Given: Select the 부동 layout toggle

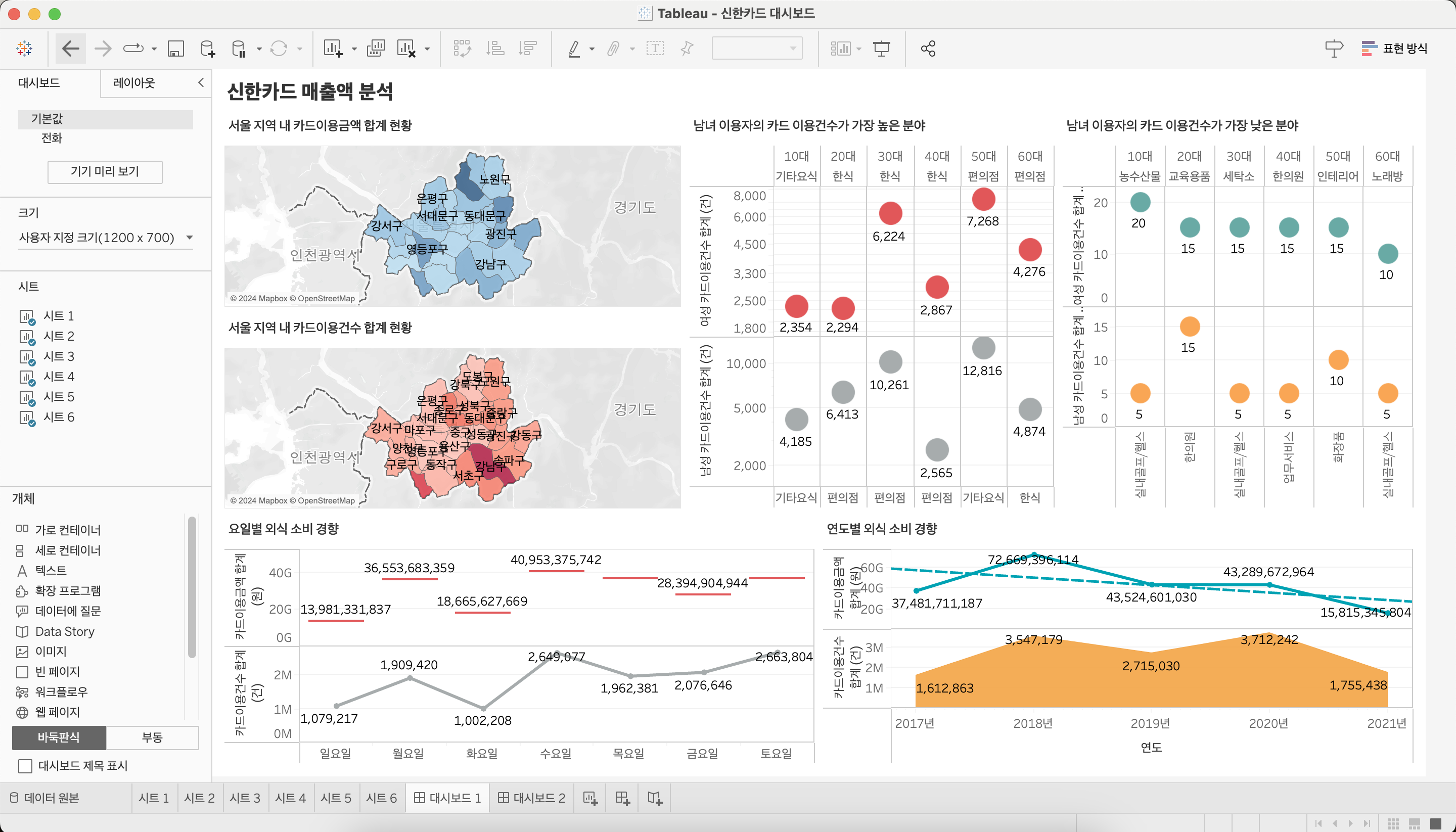Looking at the screenshot, I should (152, 737).
